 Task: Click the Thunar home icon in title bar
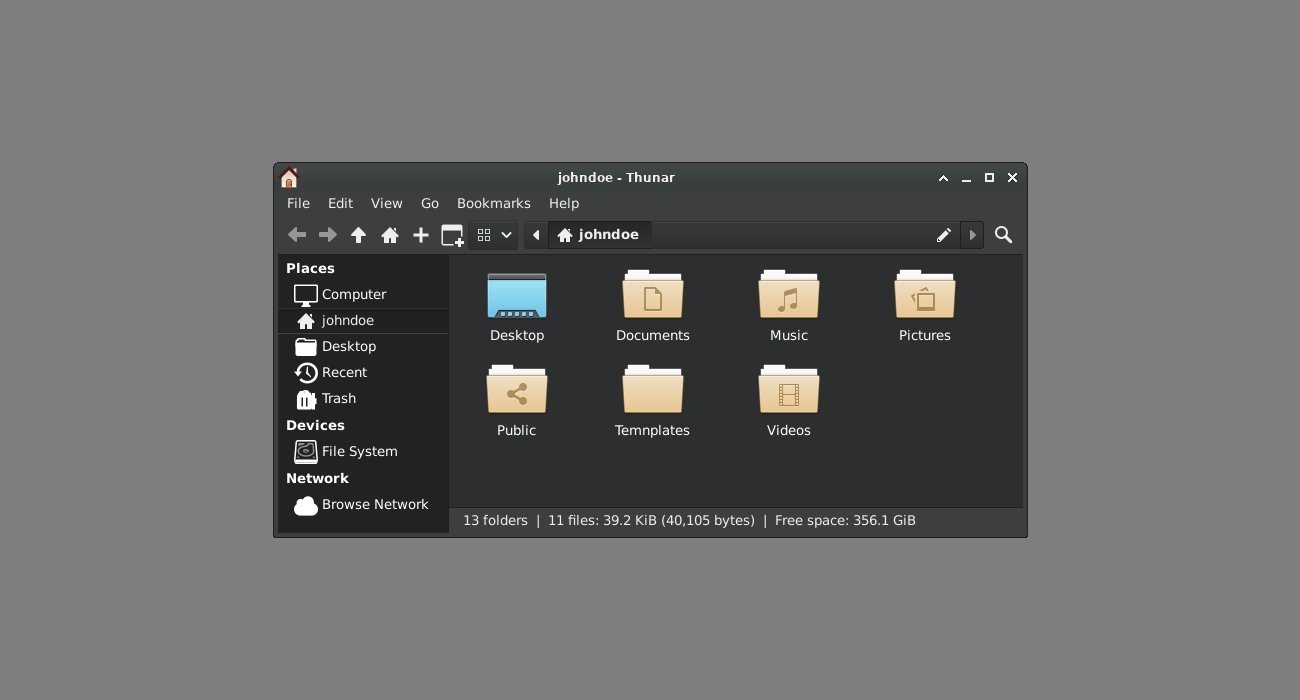[289, 178]
